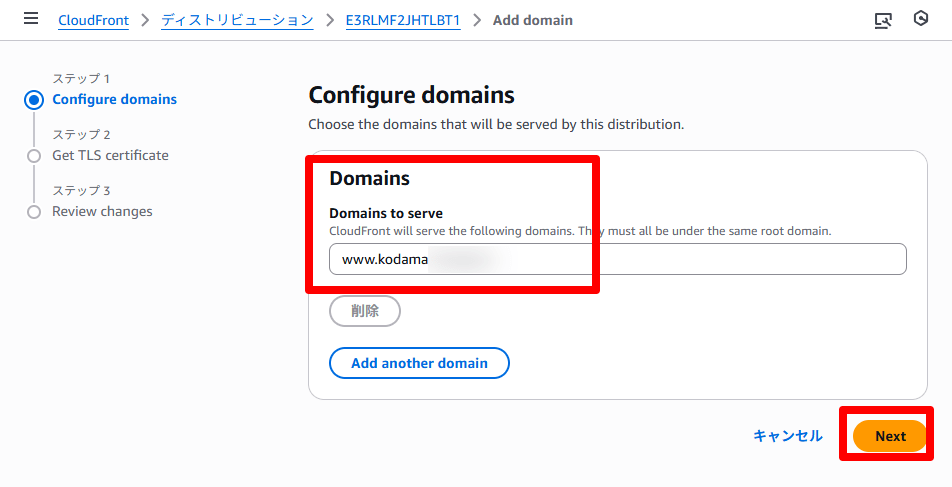This screenshot has width=952, height=487.
Task: Select the Step 3 Review changes indicator
Action: 35,212
